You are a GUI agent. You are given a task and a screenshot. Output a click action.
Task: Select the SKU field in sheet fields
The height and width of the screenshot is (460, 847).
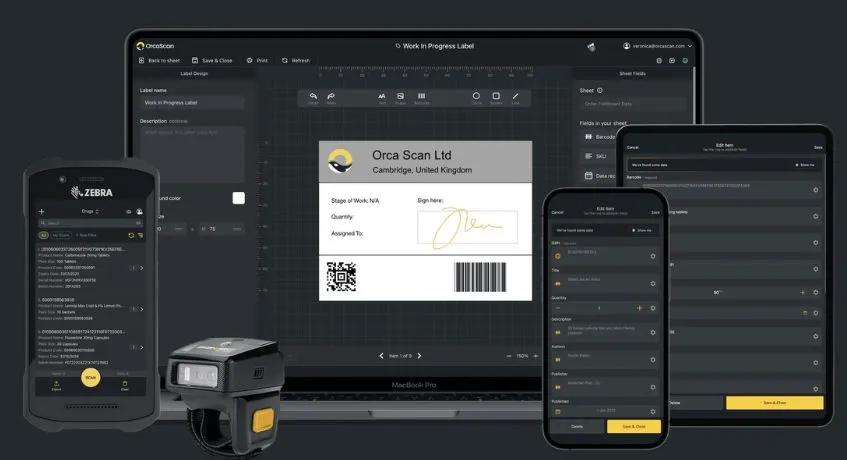click(x=596, y=156)
